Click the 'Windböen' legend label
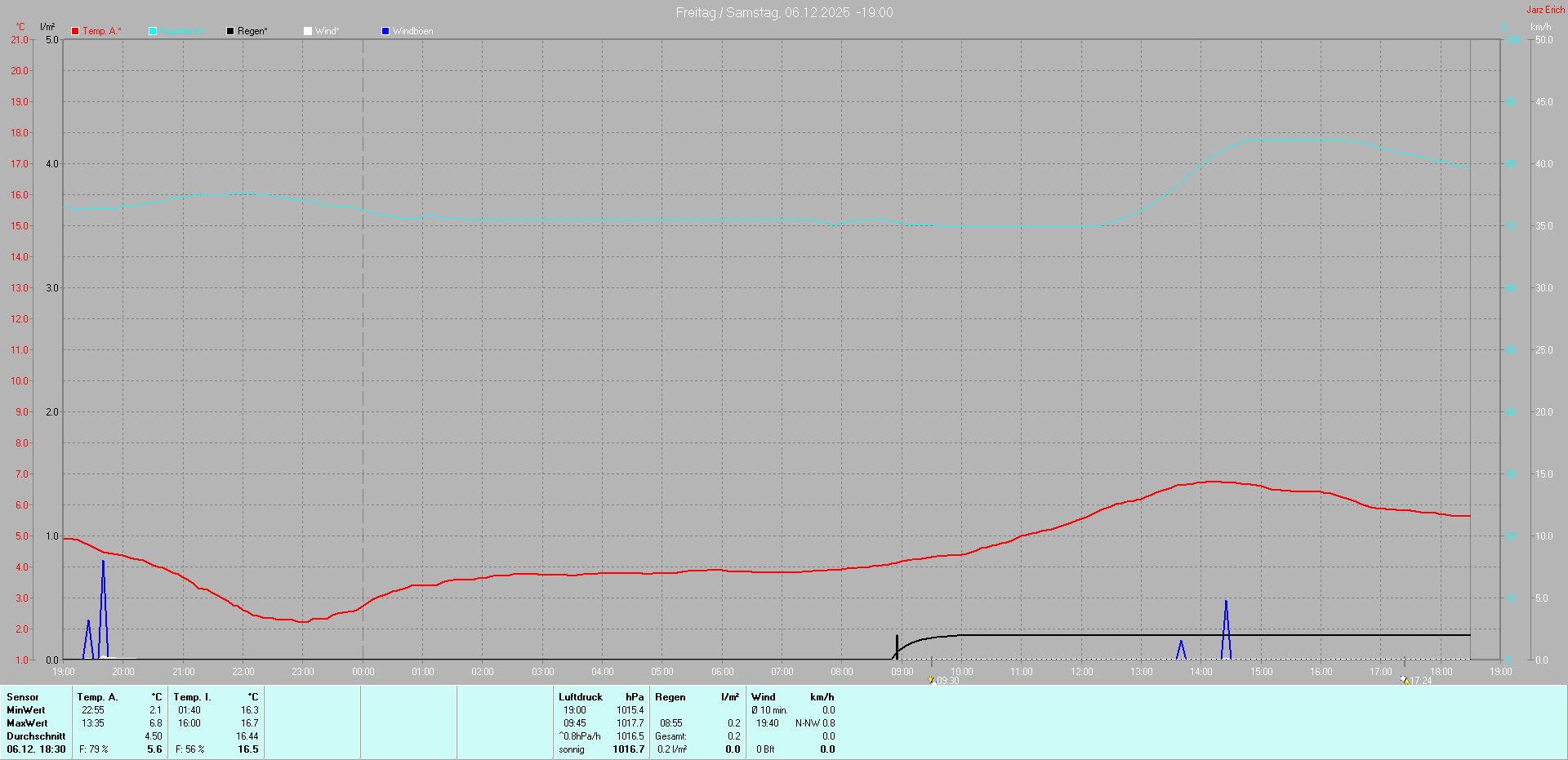Image resolution: width=1568 pixels, height=760 pixels. (x=413, y=31)
